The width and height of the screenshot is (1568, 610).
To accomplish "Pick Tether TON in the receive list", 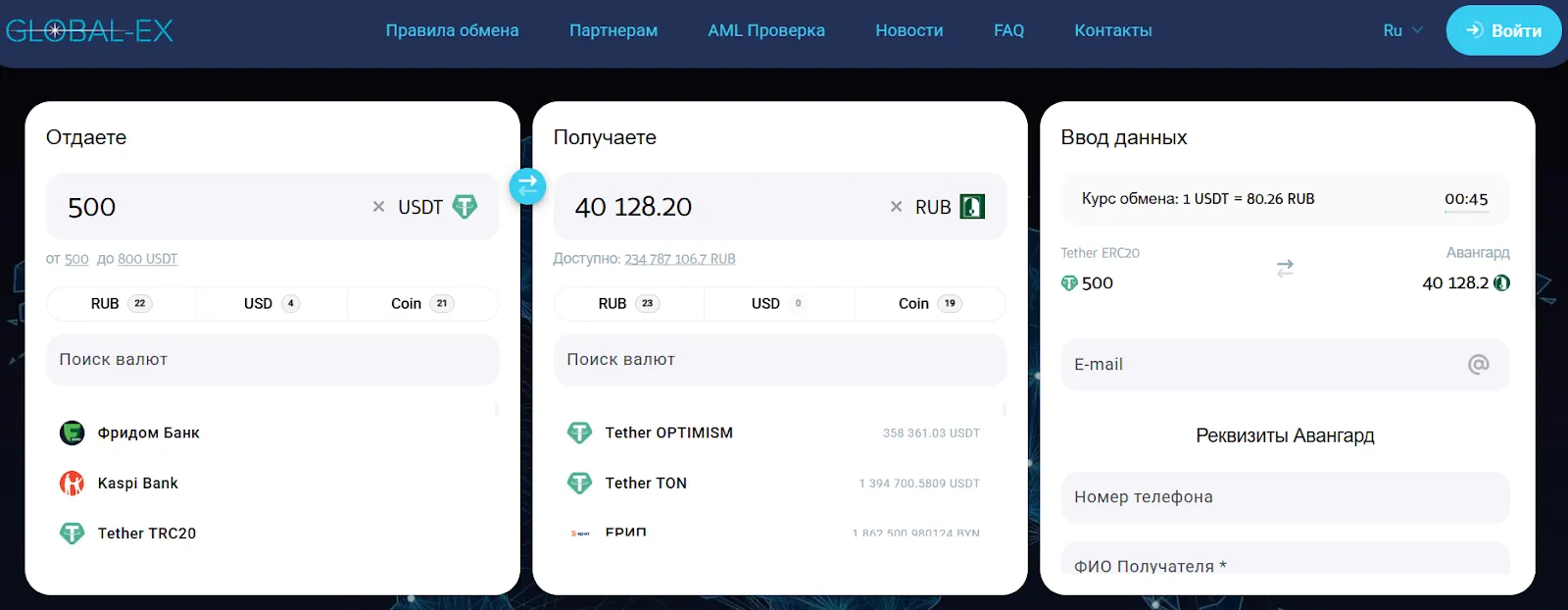I will click(780, 483).
